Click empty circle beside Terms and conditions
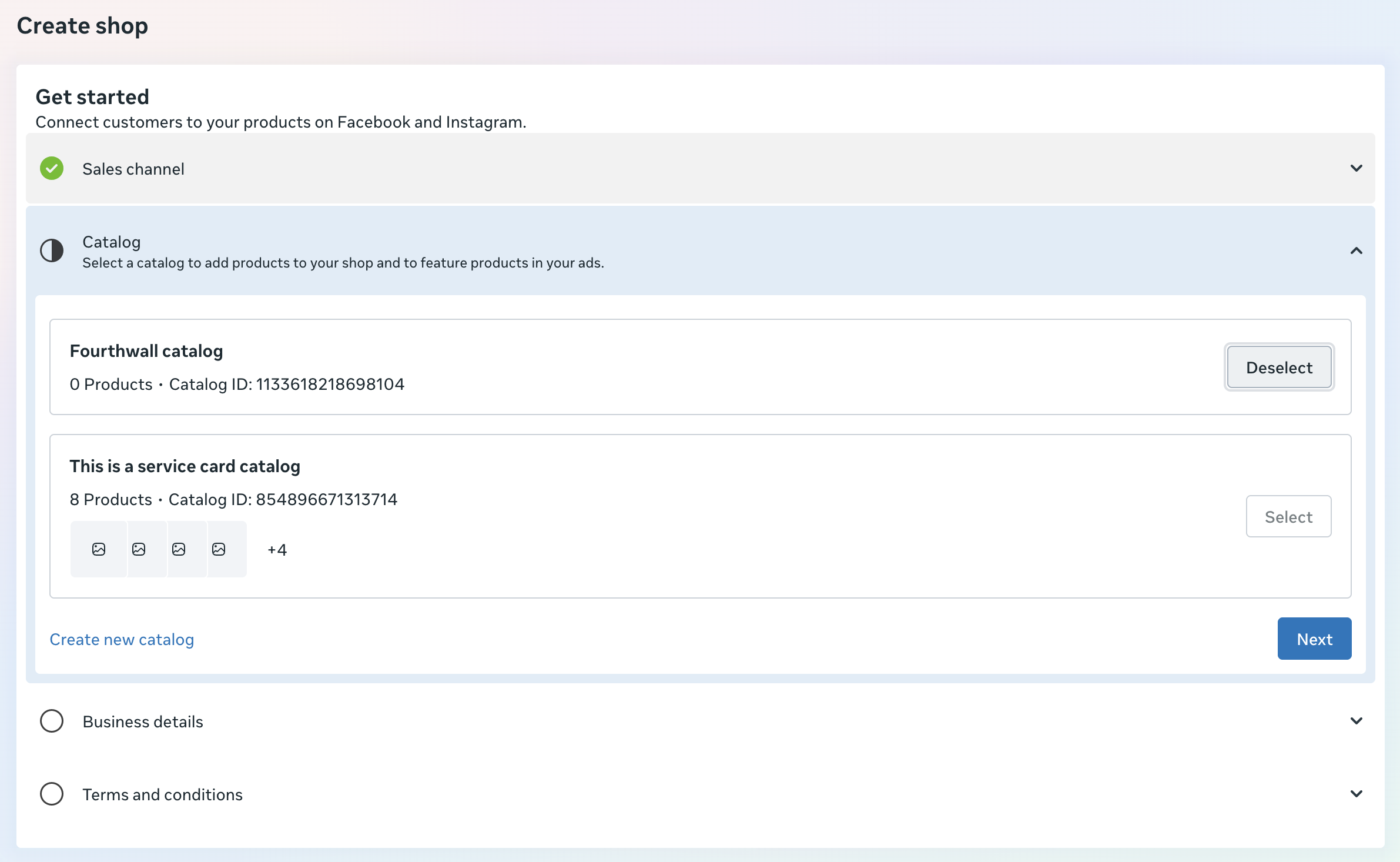This screenshot has width=1400, height=862. pyautogui.click(x=52, y=794)
